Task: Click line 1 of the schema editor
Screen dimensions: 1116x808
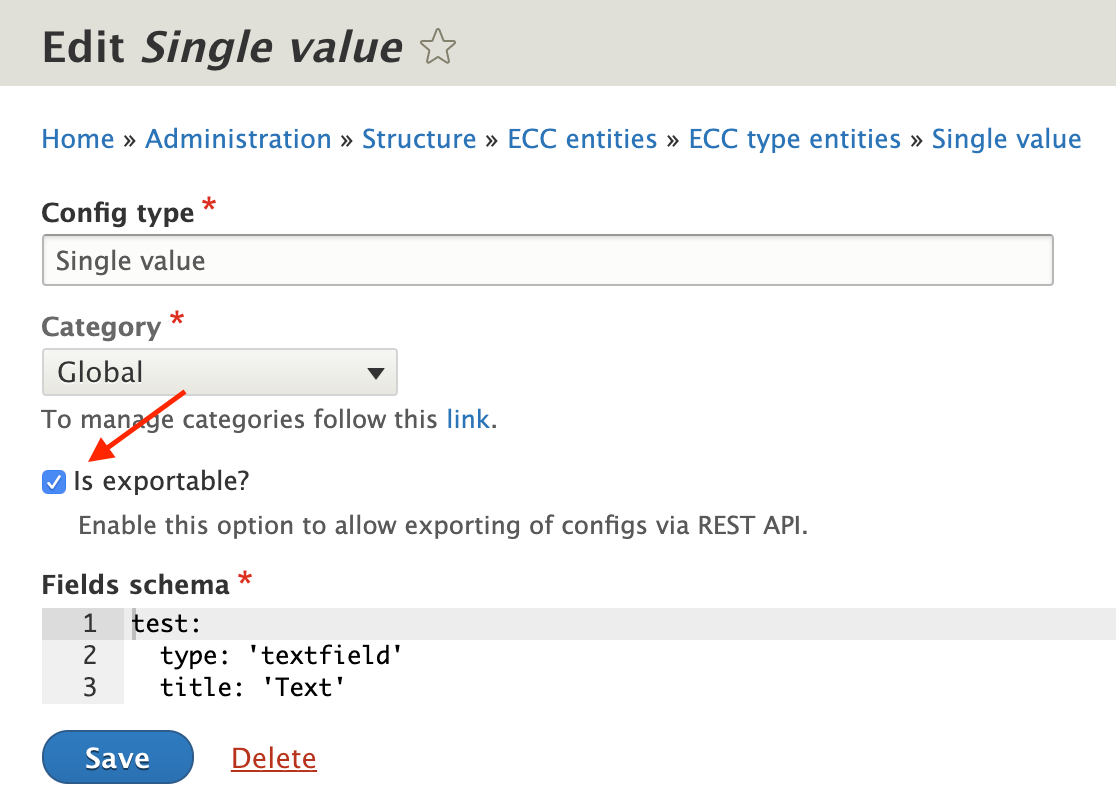Action: [x=300, y=623]
